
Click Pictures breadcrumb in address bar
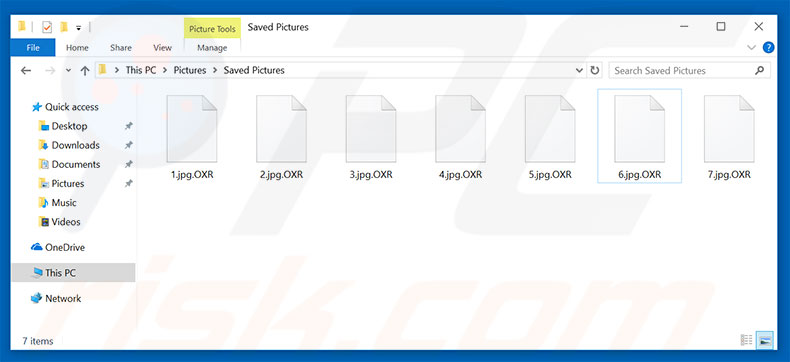190,70
